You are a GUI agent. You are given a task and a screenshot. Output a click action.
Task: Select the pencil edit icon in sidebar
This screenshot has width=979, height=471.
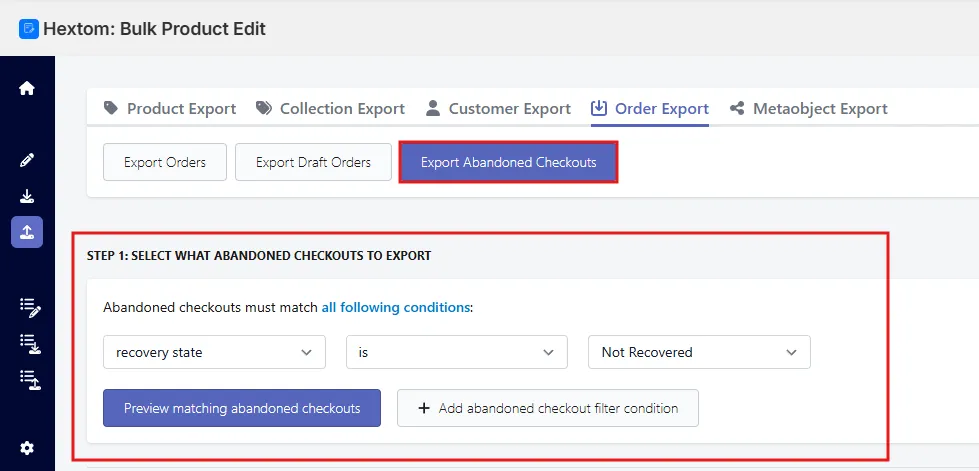(27, 160)
